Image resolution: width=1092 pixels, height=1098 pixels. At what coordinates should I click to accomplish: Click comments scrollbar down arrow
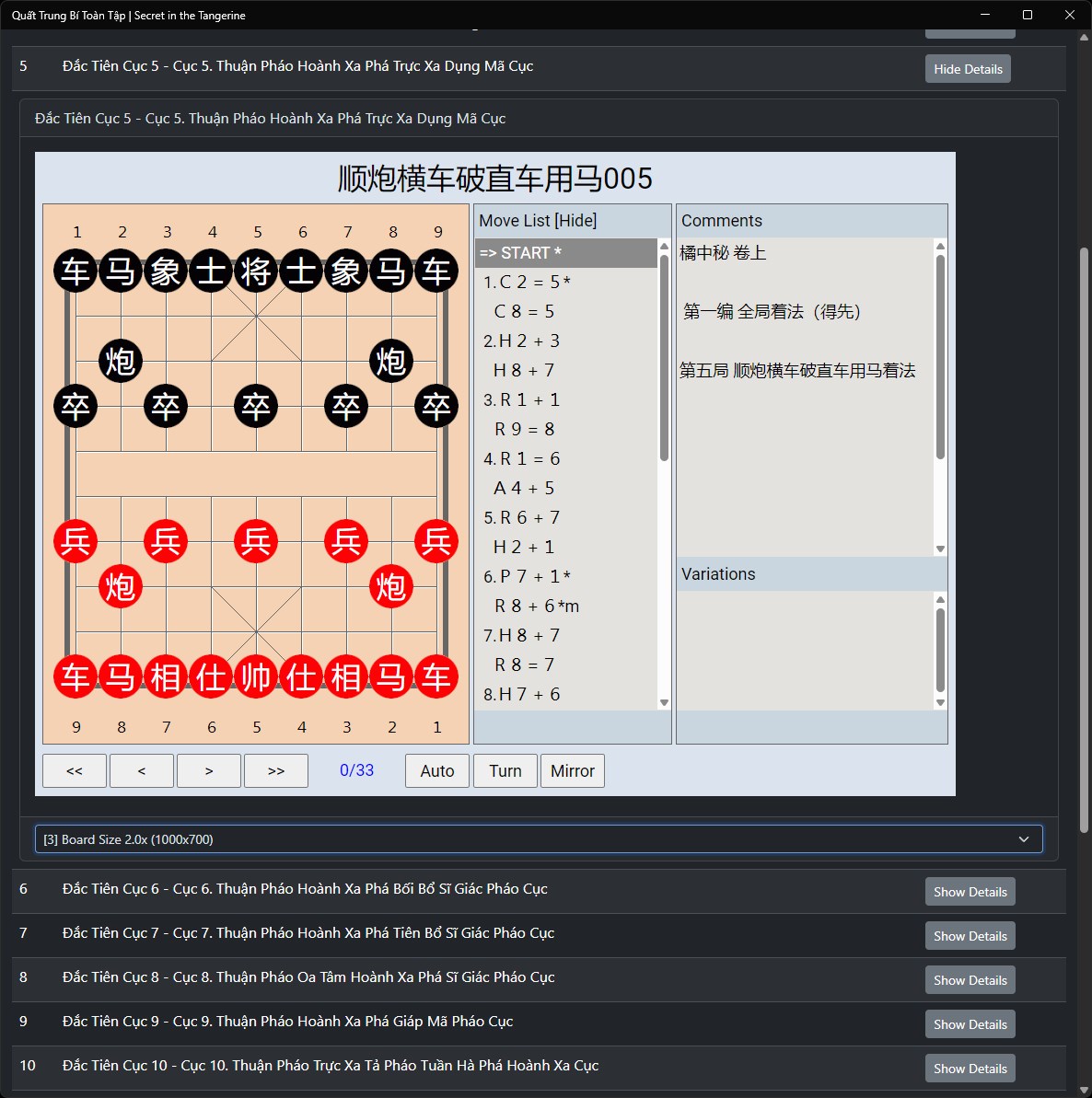(x=941, y=549)
